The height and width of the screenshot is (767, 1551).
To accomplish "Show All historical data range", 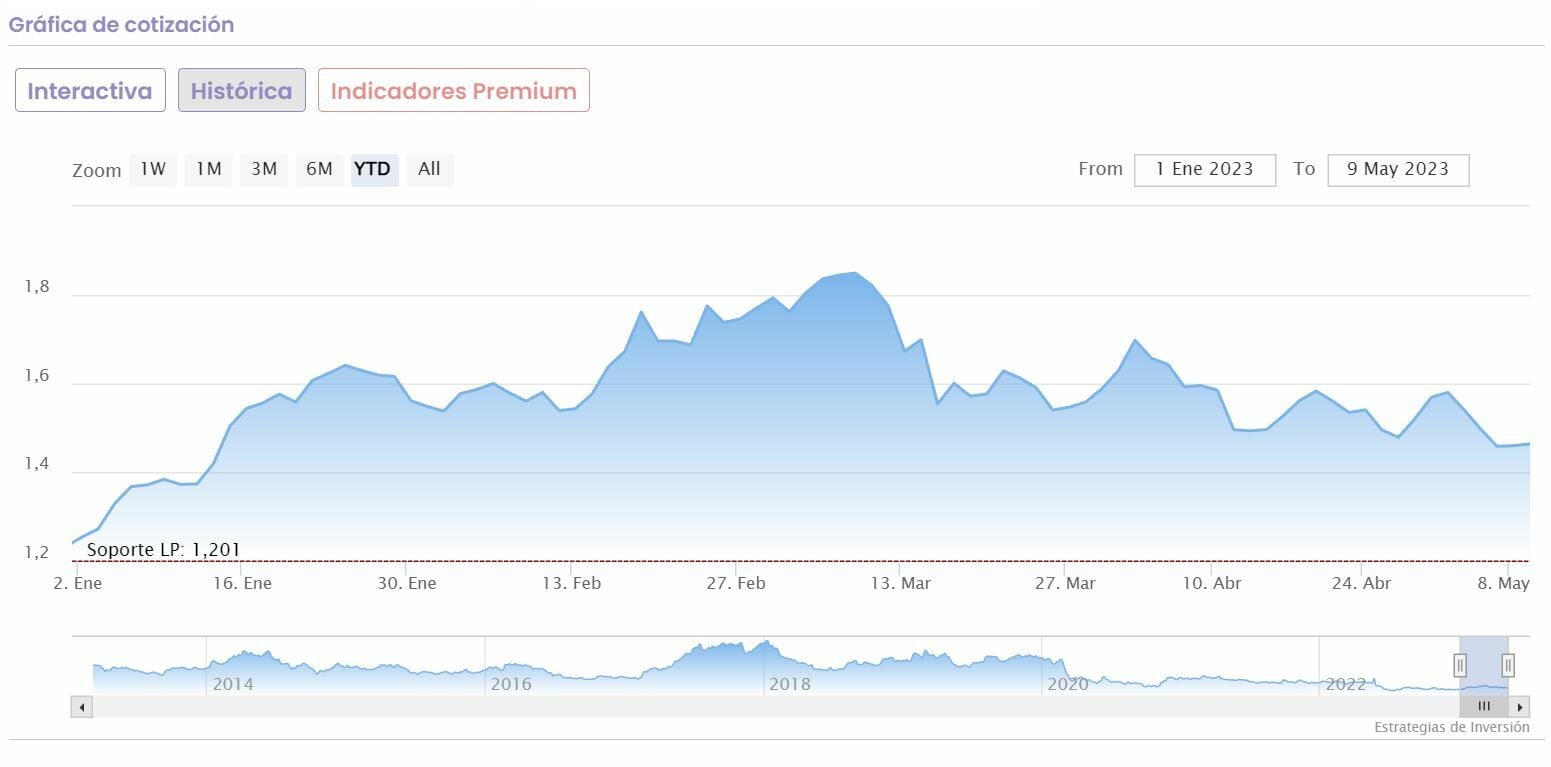I will [429, 170].
